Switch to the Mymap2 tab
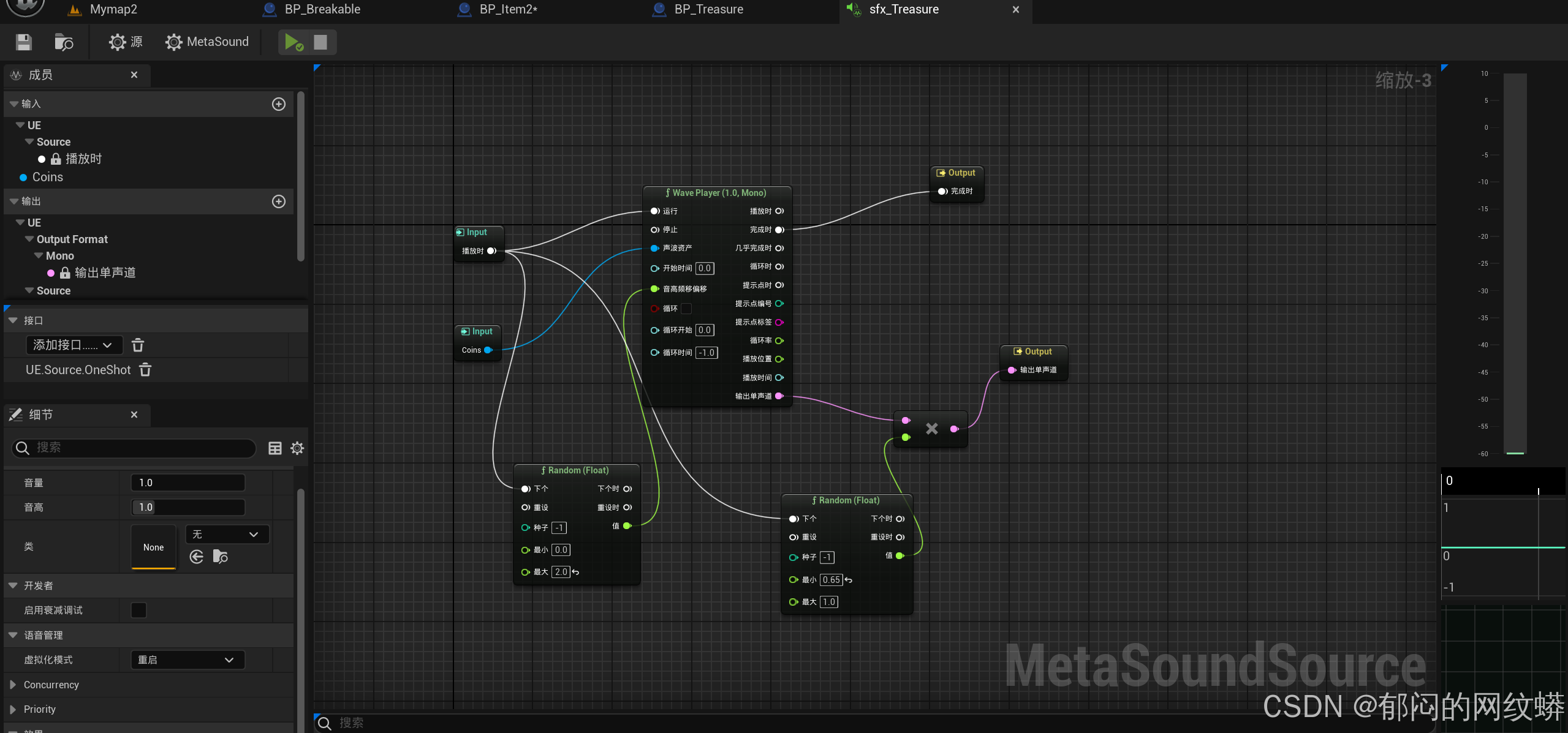The height and width of the screenshot is (733, 1568). (x=113, y=10)
